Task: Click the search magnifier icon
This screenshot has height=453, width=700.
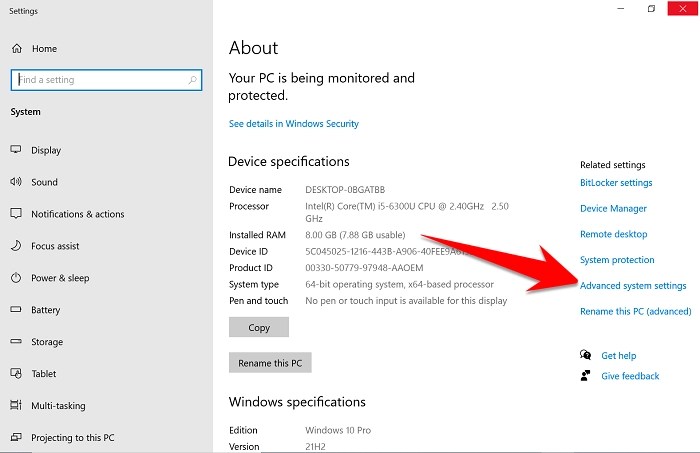Action: tap(192, 80)
